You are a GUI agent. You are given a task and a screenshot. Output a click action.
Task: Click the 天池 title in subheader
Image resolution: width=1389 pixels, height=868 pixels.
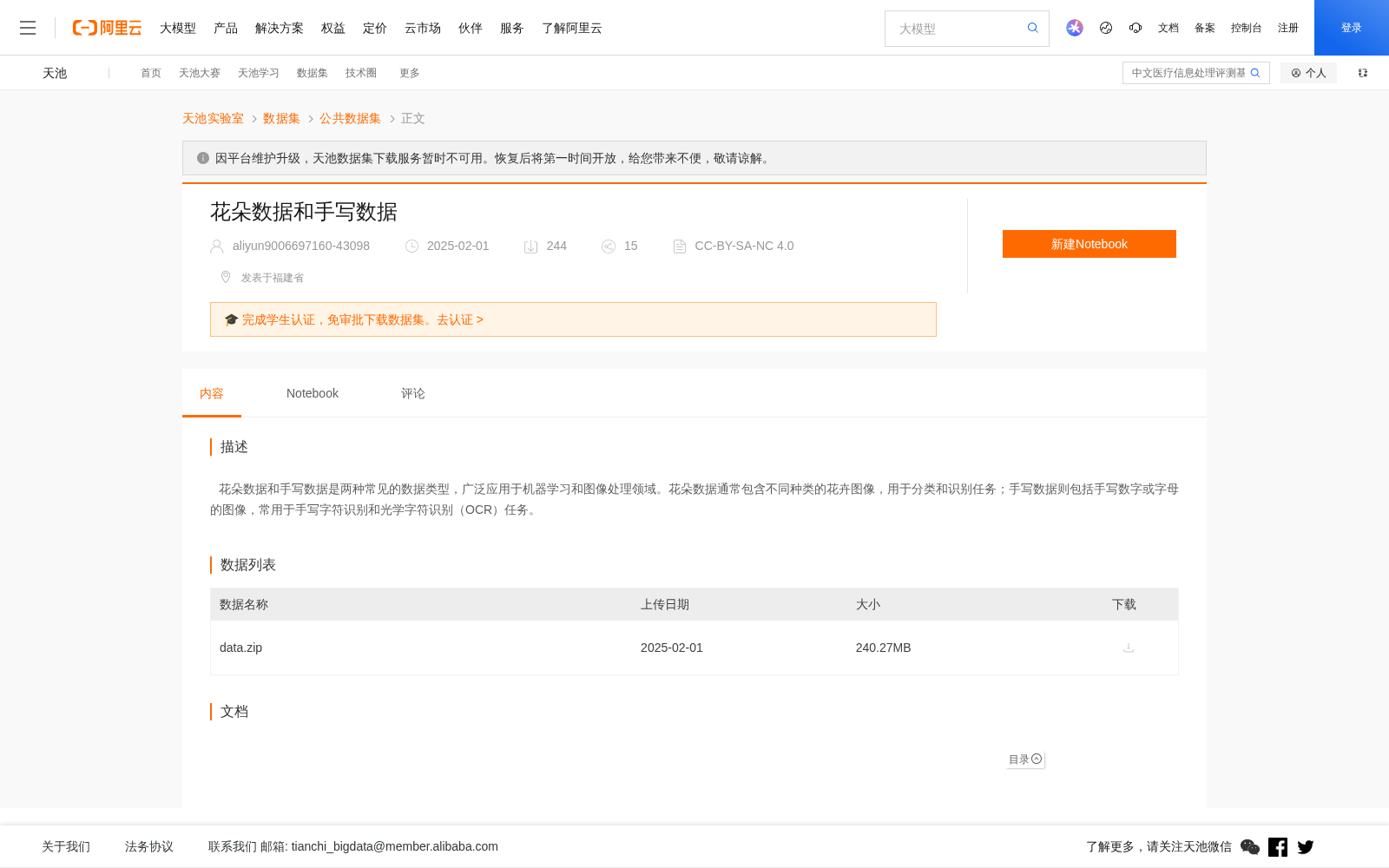coord(55,73)
